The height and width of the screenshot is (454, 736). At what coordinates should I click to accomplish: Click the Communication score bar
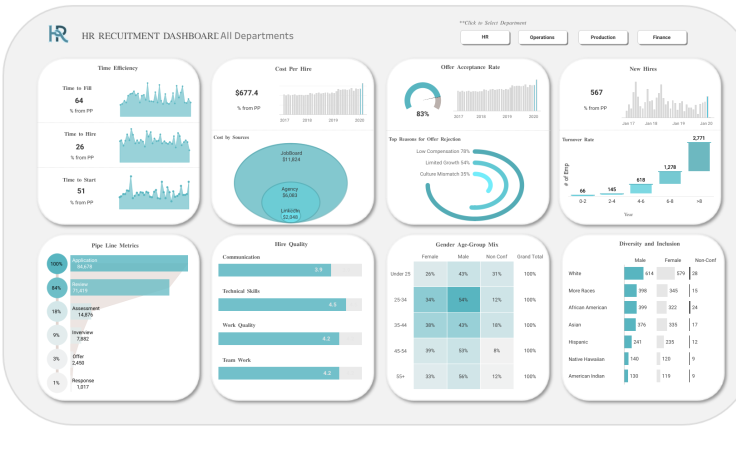tap(275, 270)
